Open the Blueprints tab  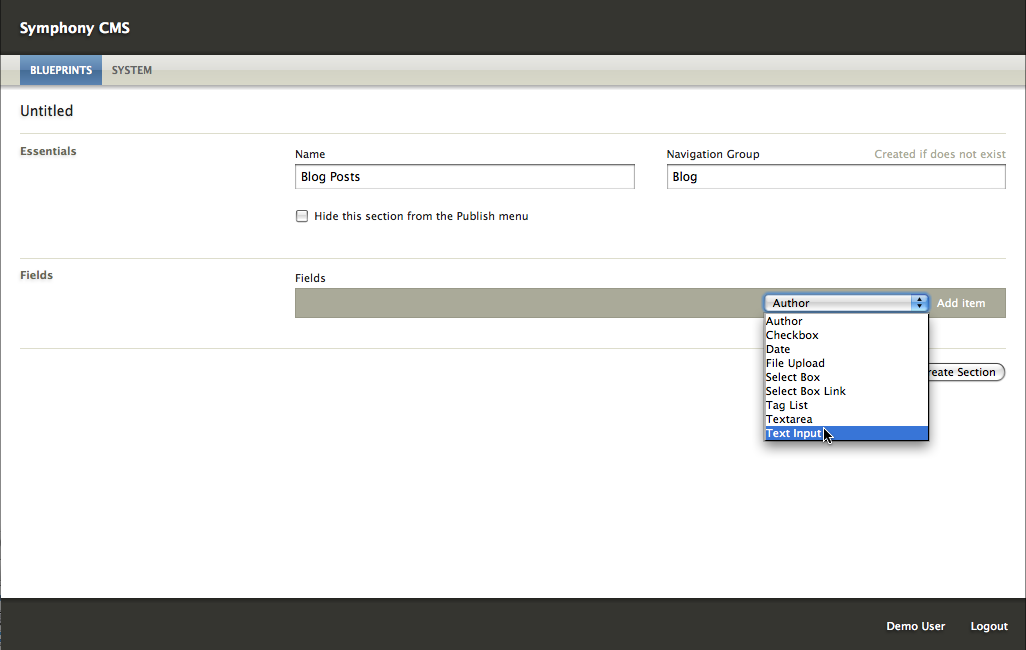61,70
